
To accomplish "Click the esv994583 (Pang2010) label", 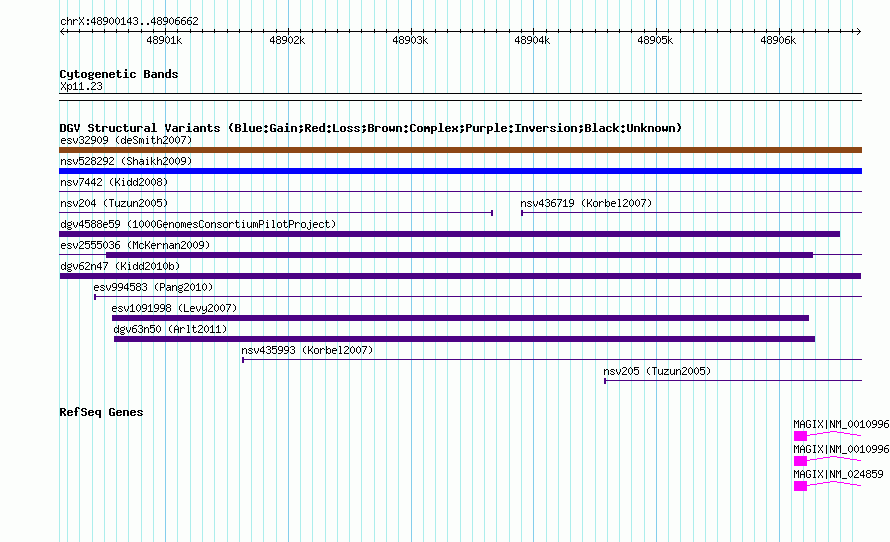I will coord(153,287).
